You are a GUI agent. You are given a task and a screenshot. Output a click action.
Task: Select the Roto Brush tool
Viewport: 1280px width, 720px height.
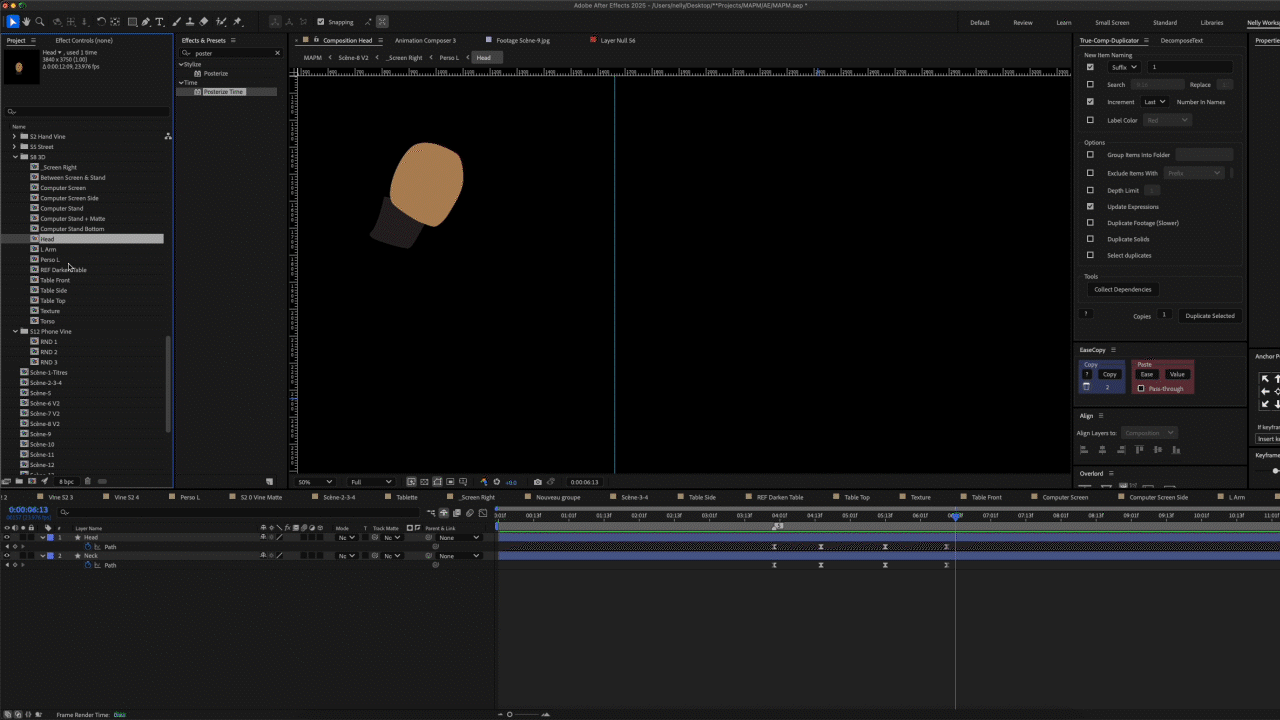[x=222, y=22]
